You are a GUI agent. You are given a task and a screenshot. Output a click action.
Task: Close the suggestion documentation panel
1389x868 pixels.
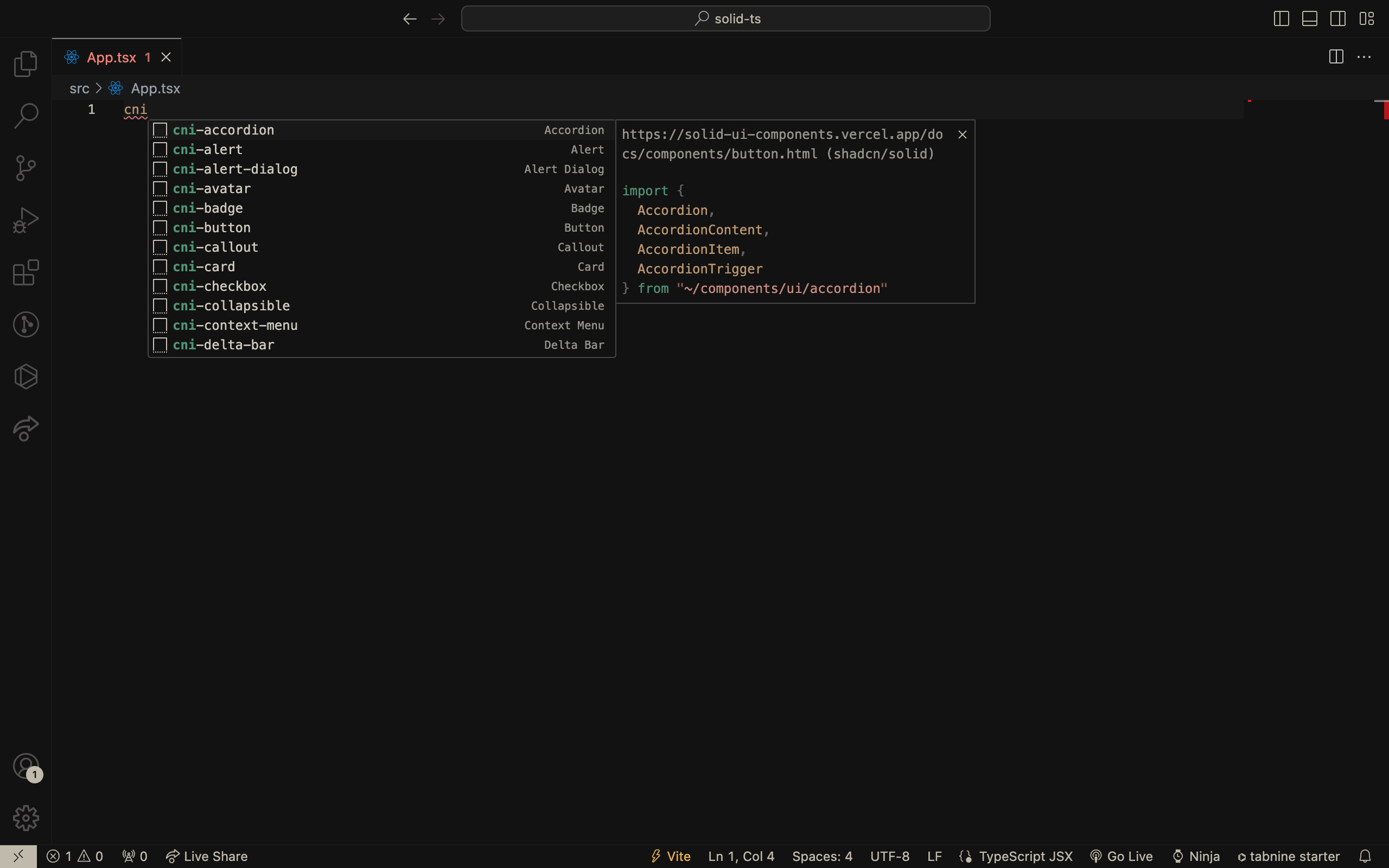[963, 135]
